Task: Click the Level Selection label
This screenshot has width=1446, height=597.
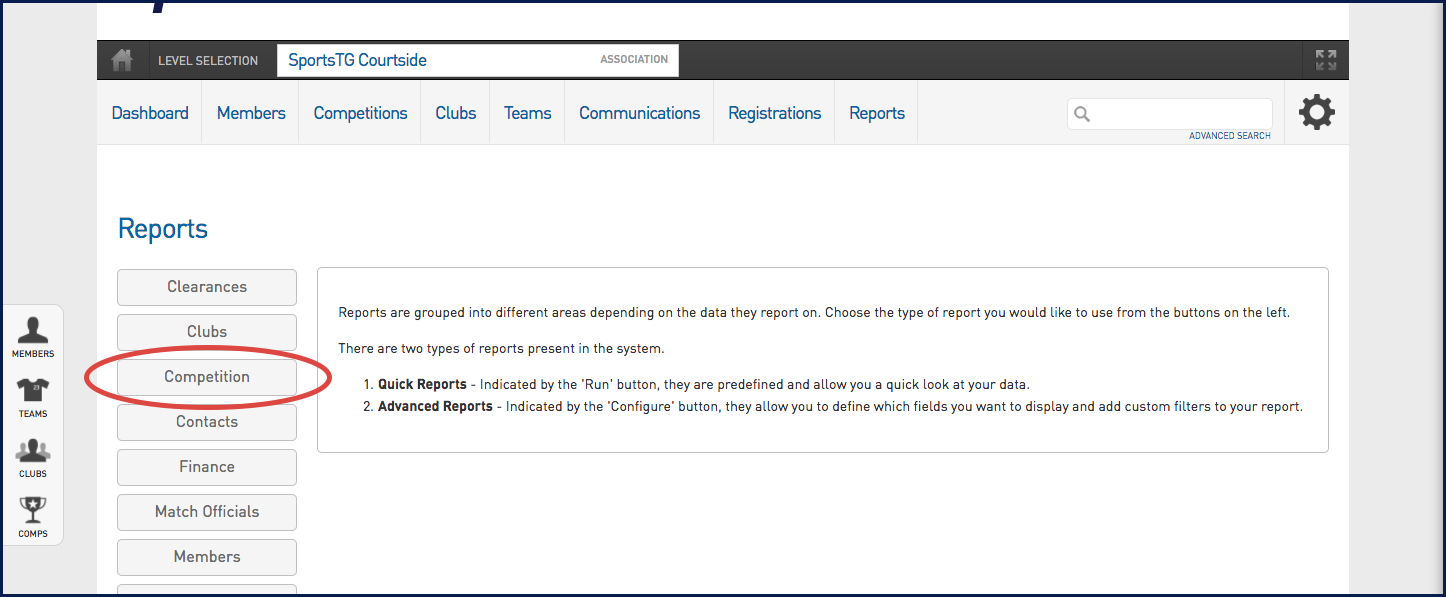Action: tap(208, 61)
